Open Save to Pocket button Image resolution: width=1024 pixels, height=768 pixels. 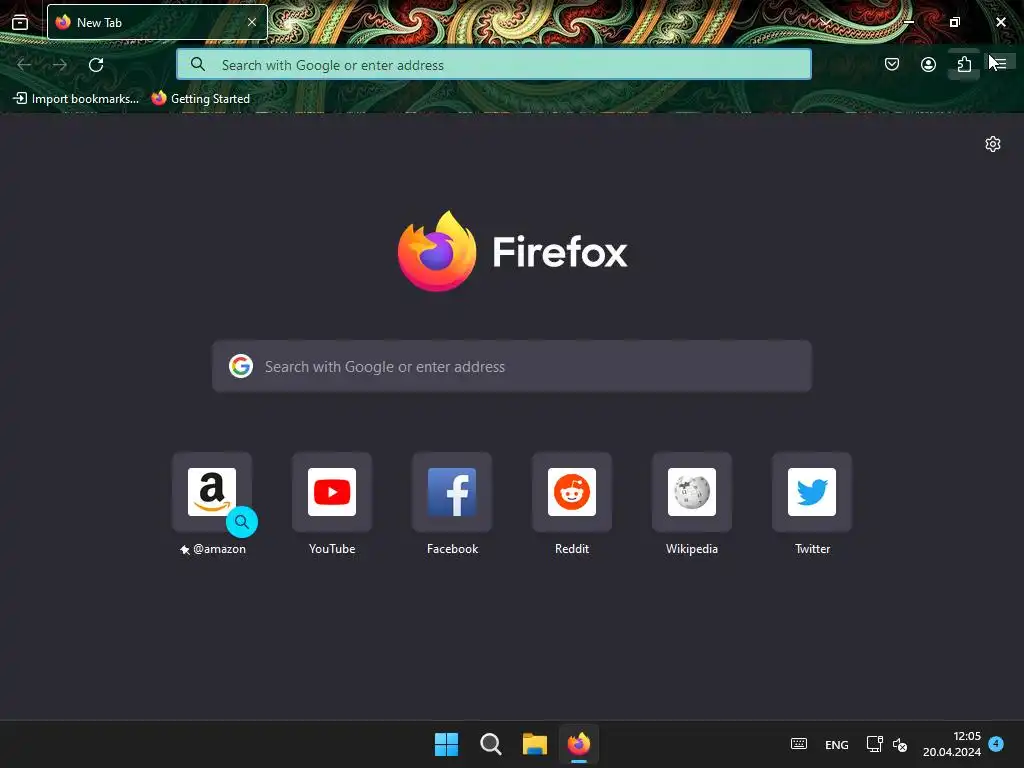tap(892, 64)
